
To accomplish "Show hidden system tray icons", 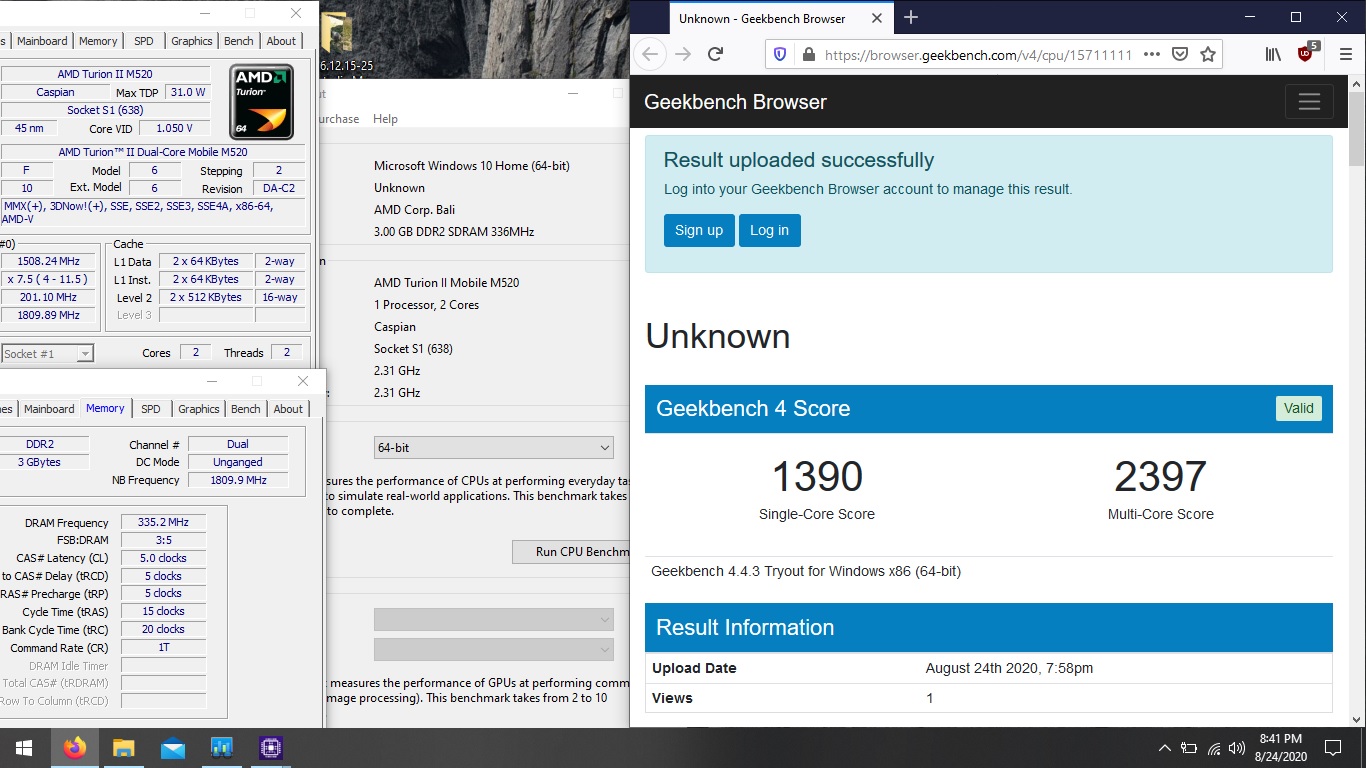I will coord(1165,748).
